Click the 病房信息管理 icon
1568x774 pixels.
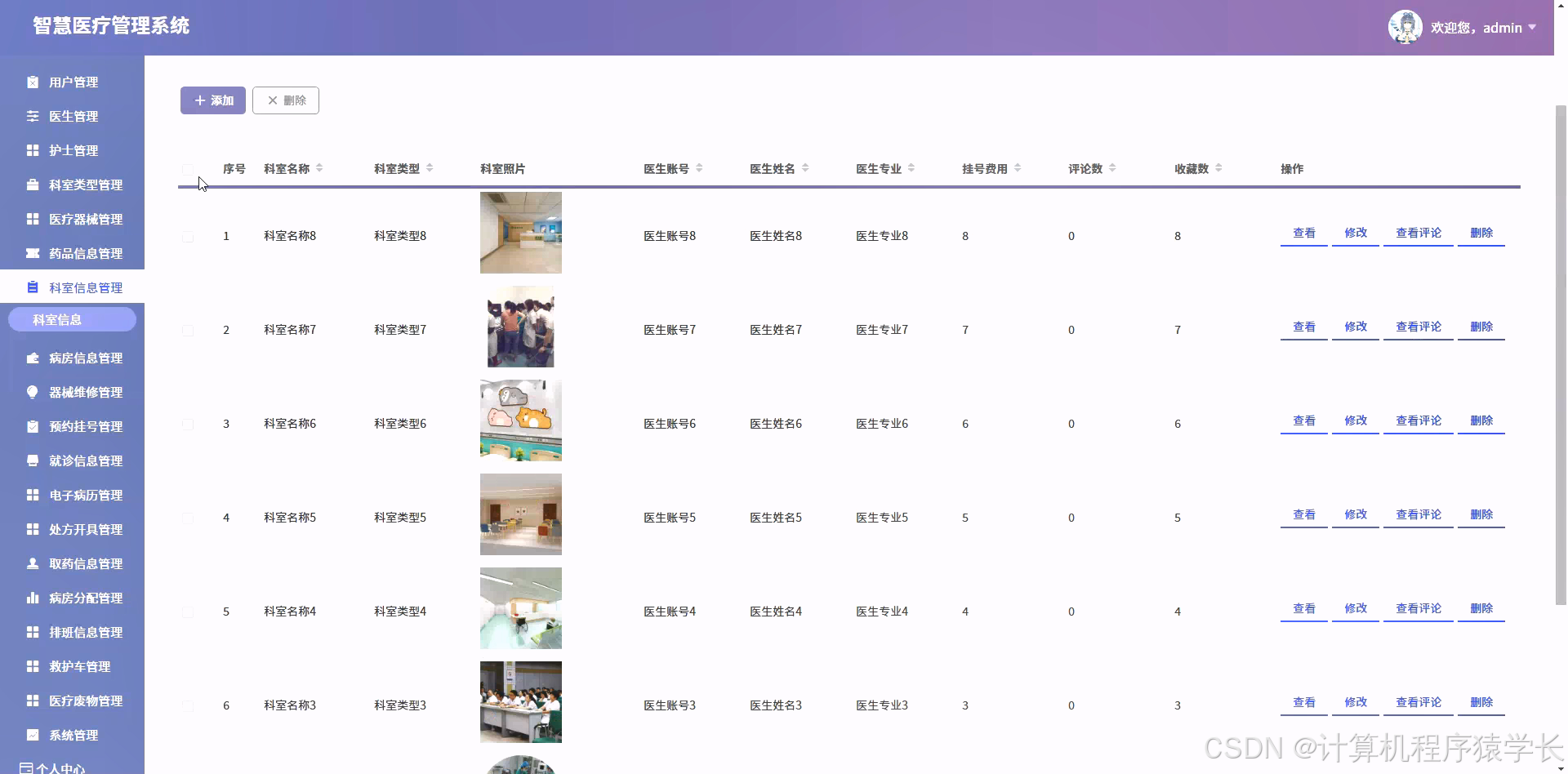[33, 358]
